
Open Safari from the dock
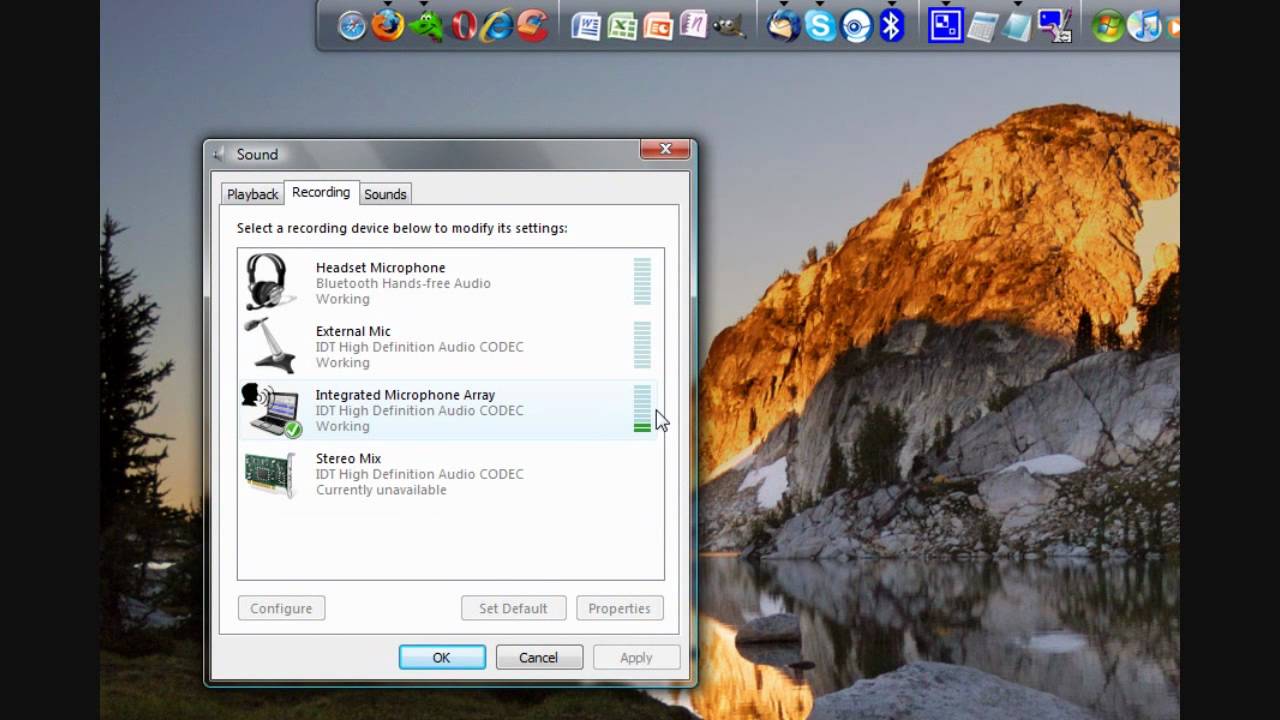(352, 26)
